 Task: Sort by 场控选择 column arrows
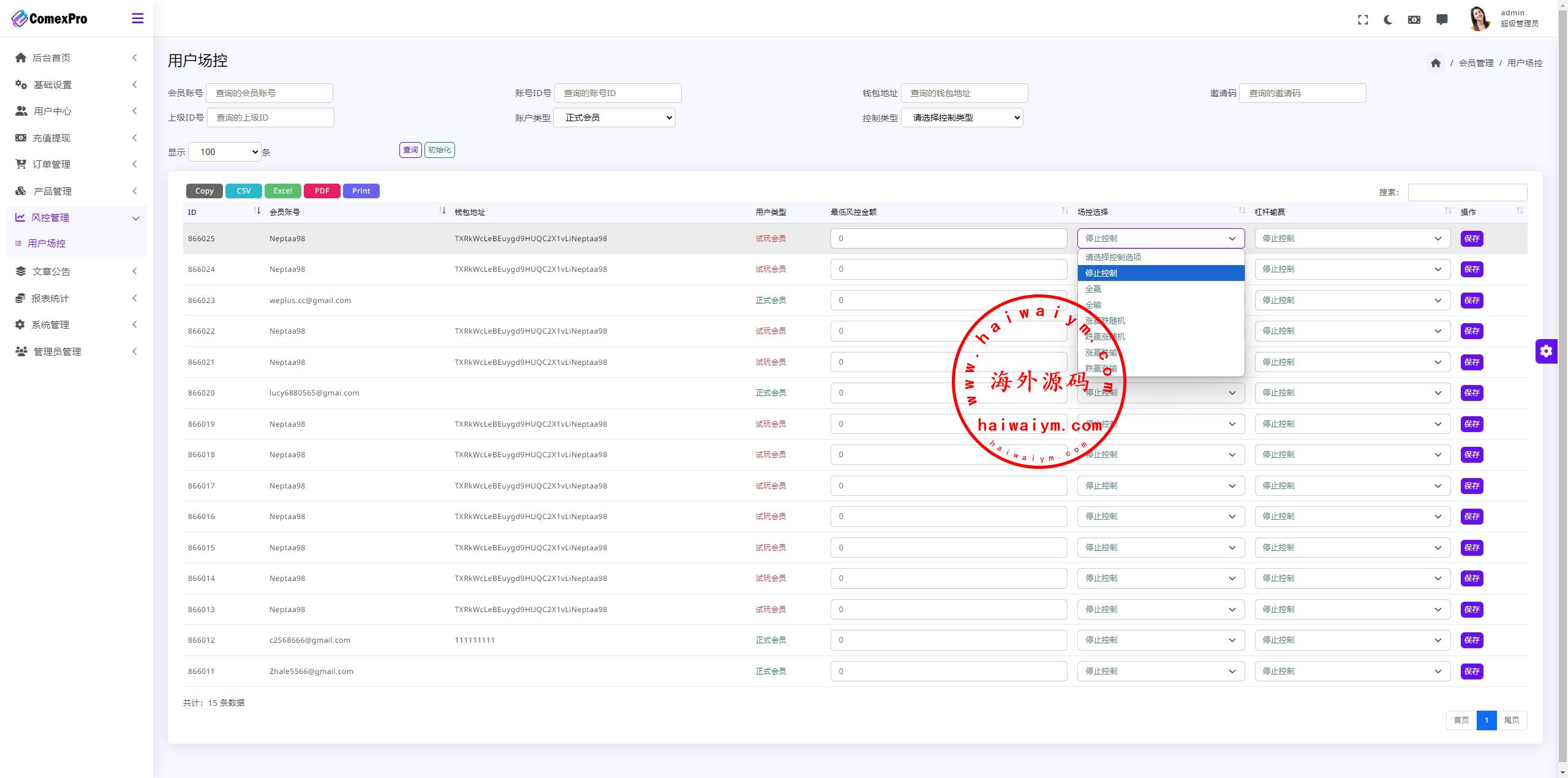tap(1242, 211)
